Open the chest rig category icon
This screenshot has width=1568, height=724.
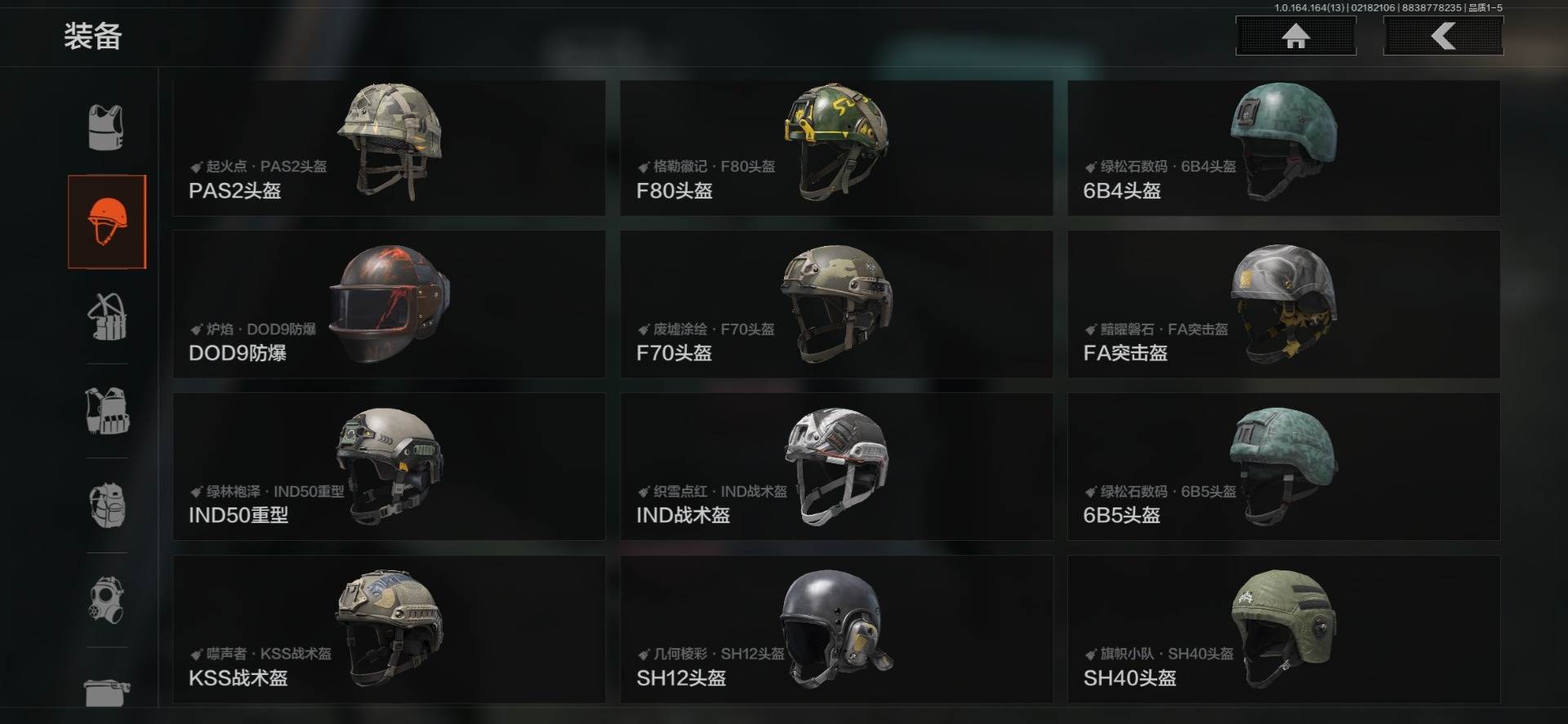107,317
